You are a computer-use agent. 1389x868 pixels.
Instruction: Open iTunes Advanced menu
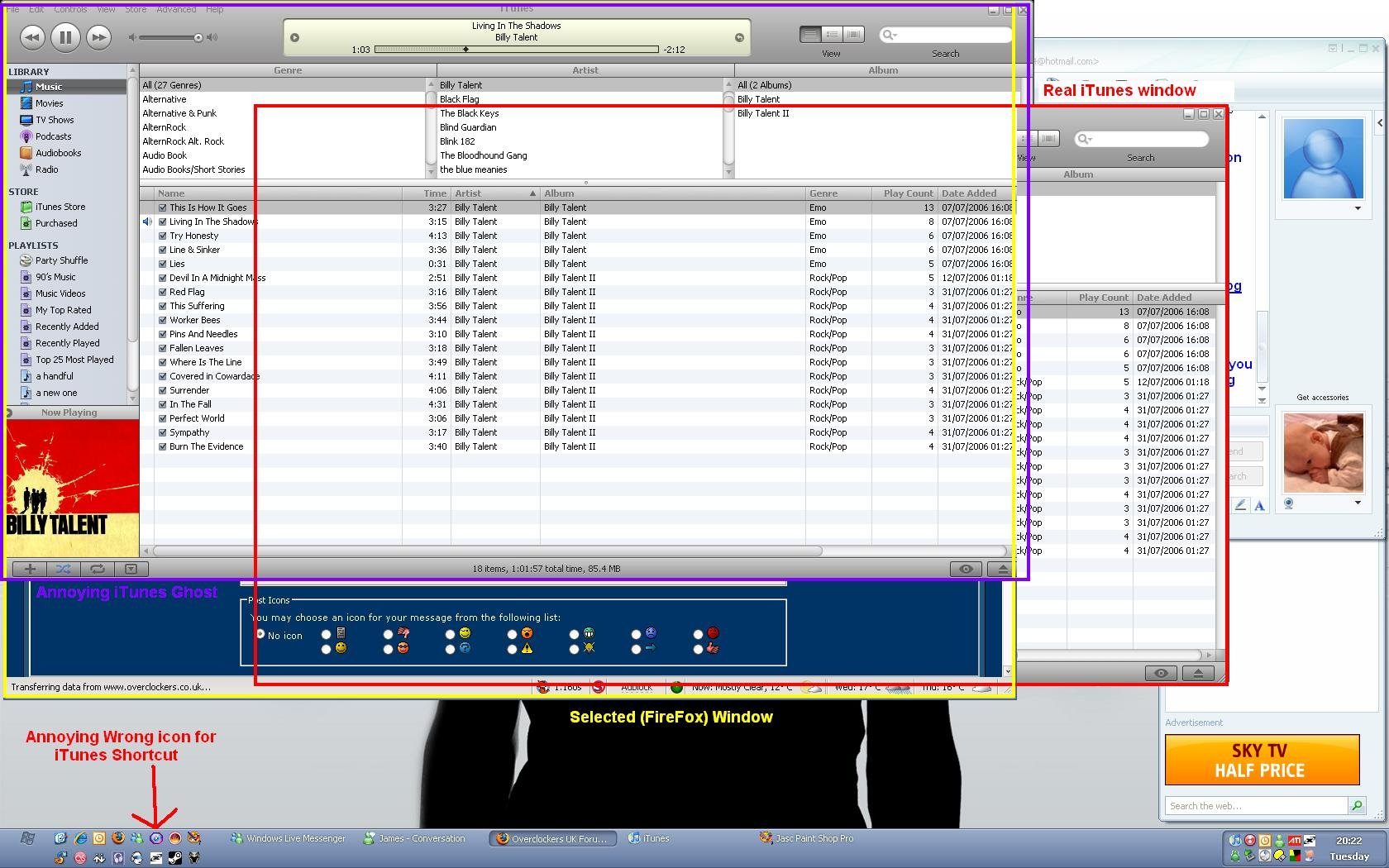(176, 9)
